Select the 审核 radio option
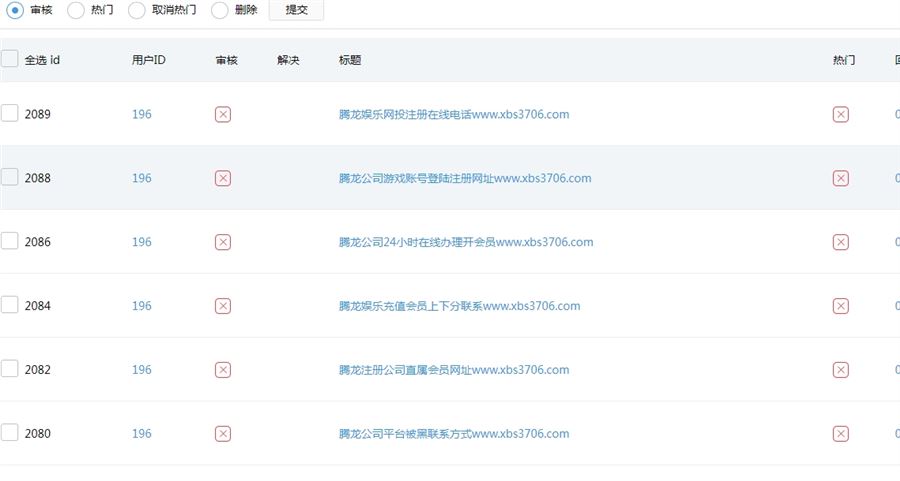The image size is (900, 481). point(16,10)
